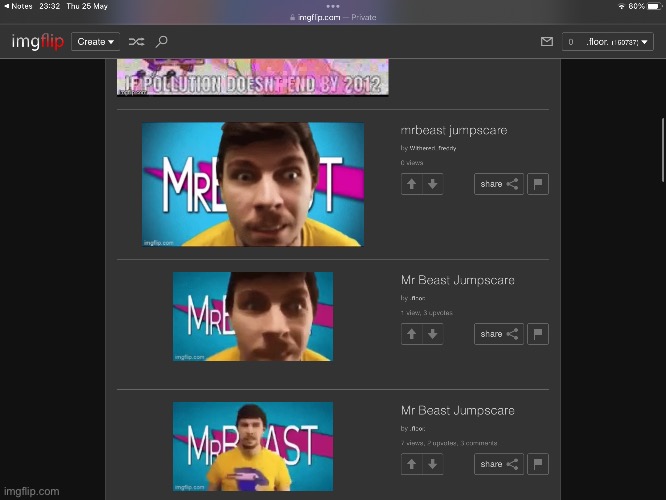The image size is (666, 500).
Task: Open the mail notifications envelope
Action: click(x=547, y=42)
